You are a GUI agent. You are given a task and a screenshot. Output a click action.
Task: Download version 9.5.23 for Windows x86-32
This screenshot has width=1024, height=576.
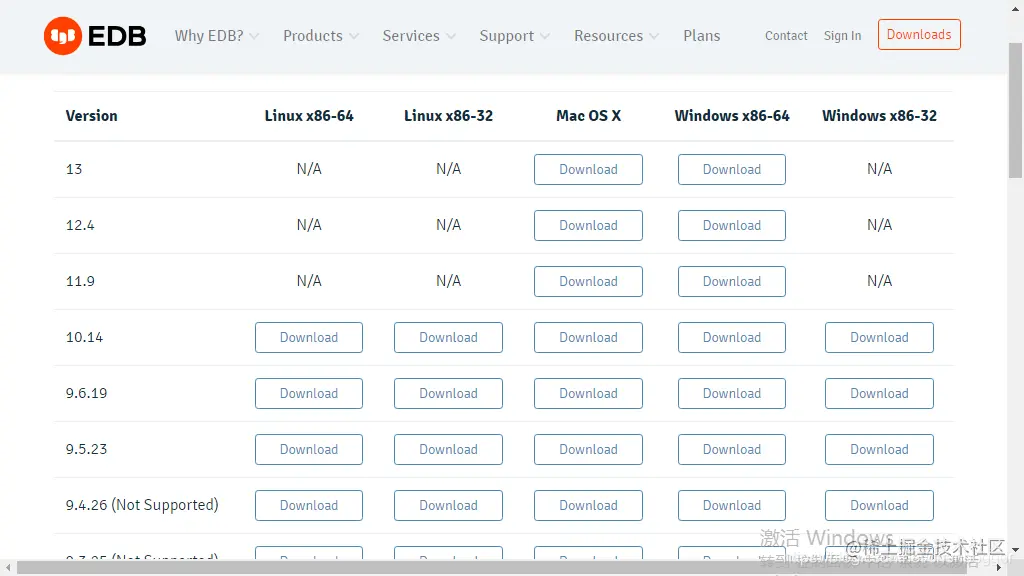(879, 450)
